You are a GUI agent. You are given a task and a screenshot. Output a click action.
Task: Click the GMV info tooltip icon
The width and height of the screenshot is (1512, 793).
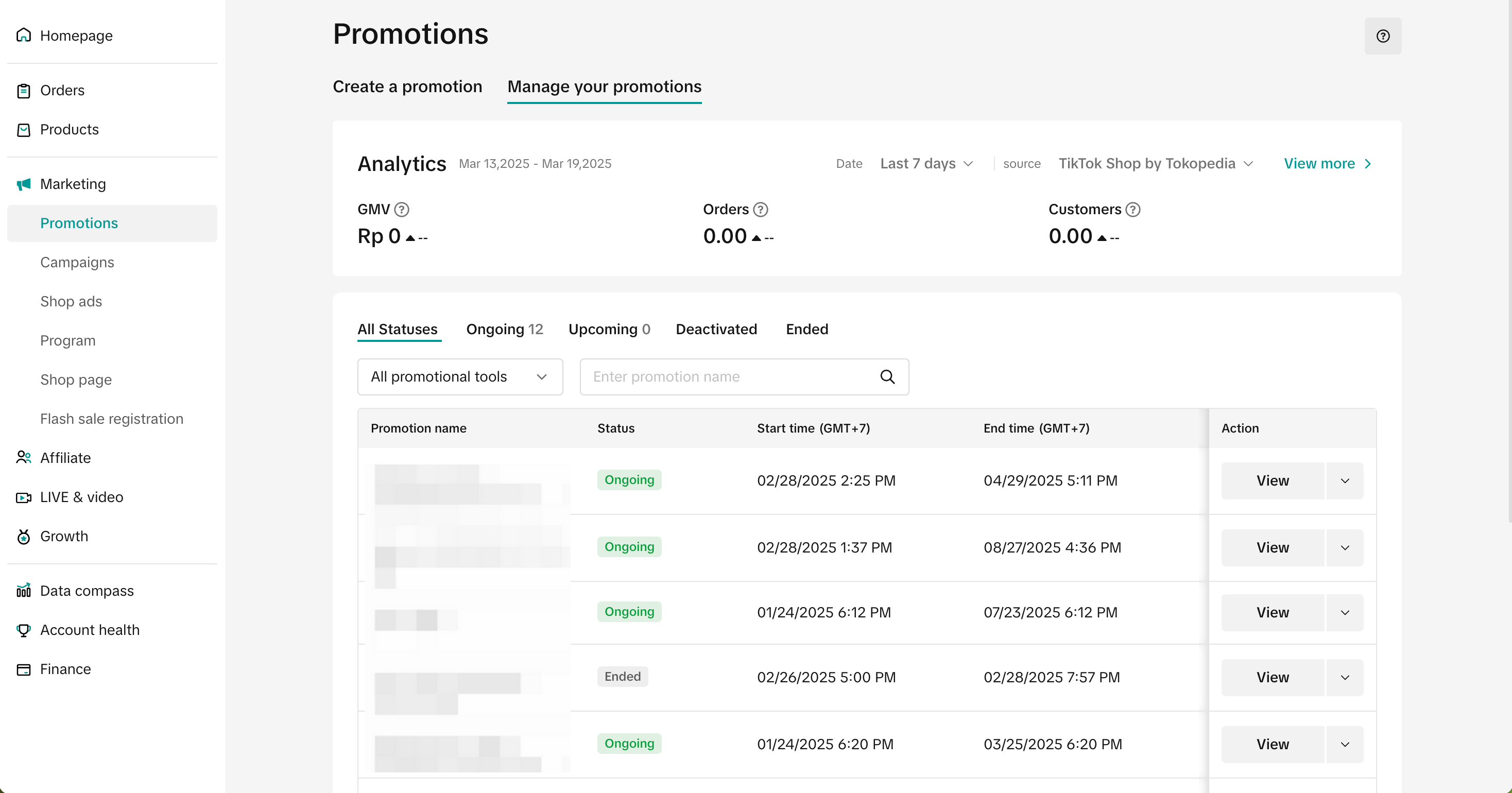(x=402, y=210)
